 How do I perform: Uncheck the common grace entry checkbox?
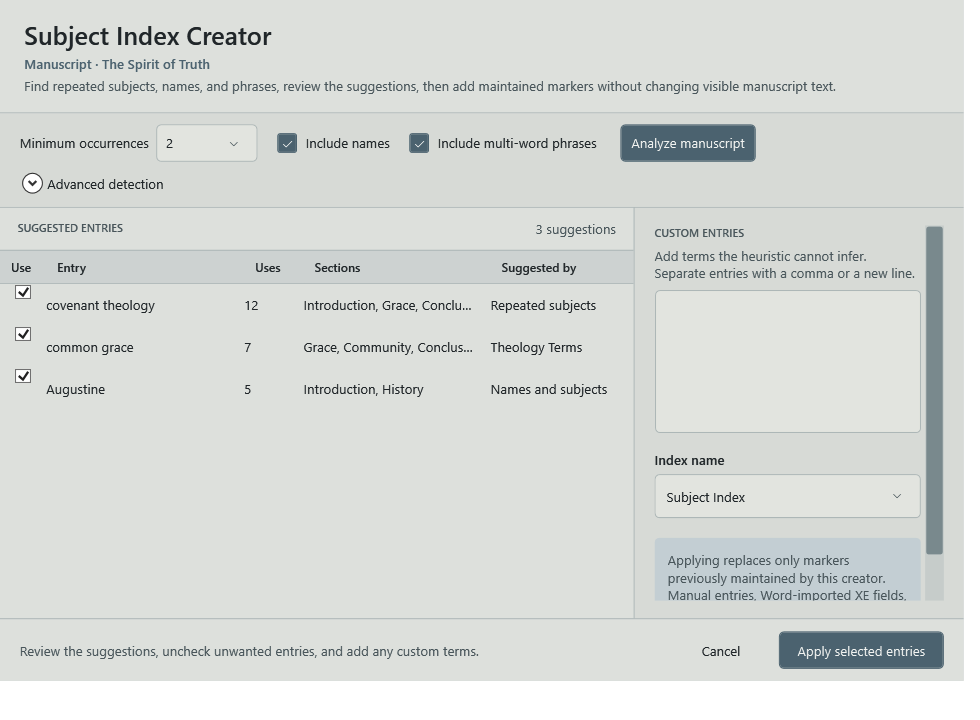(23, 334)
